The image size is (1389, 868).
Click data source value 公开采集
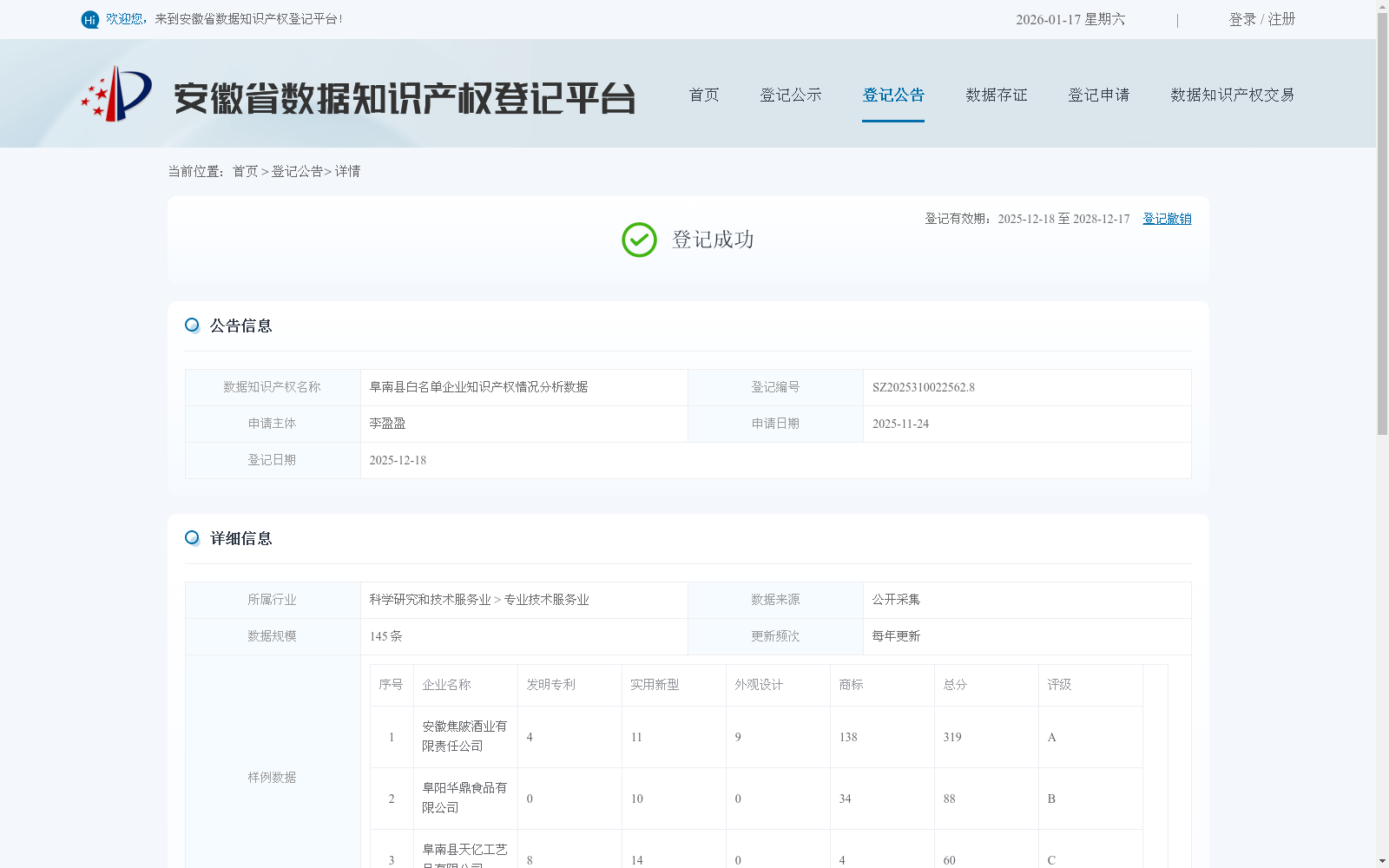[896, 600]
